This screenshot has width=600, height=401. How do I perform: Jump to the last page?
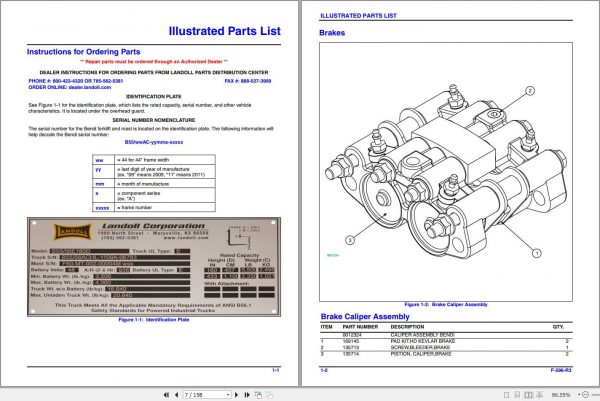[247, 394]
